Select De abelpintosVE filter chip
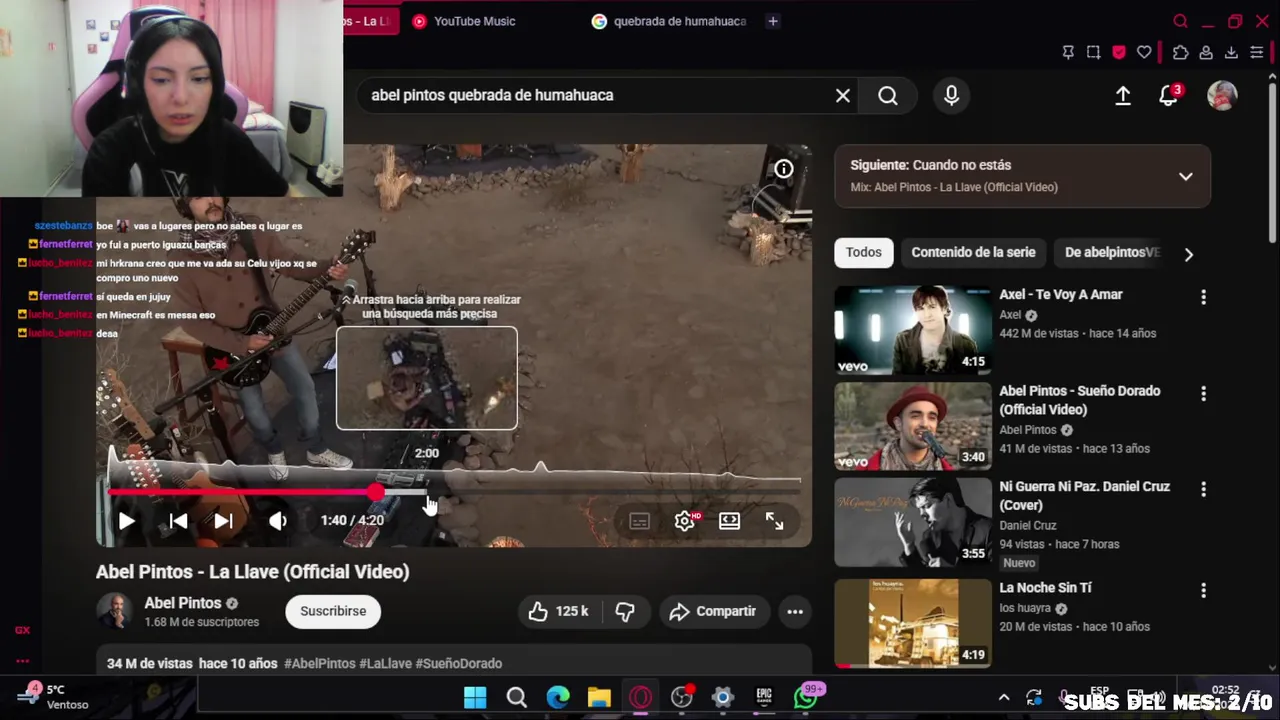Viewport: 1280px width, 720px height. pyautogui.click(x=1111, y=252)
